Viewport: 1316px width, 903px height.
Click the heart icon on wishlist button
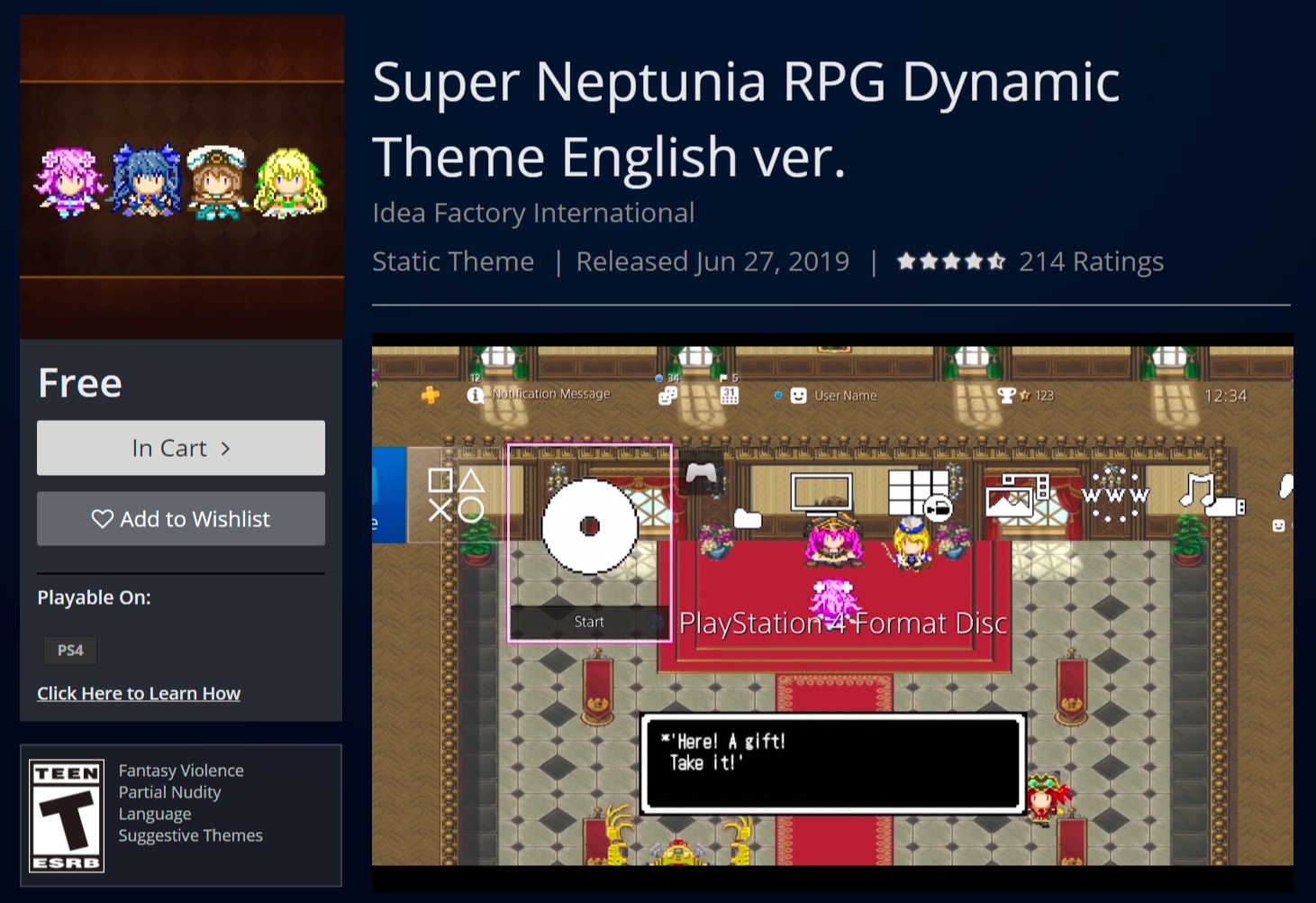[x=103, y=519]
